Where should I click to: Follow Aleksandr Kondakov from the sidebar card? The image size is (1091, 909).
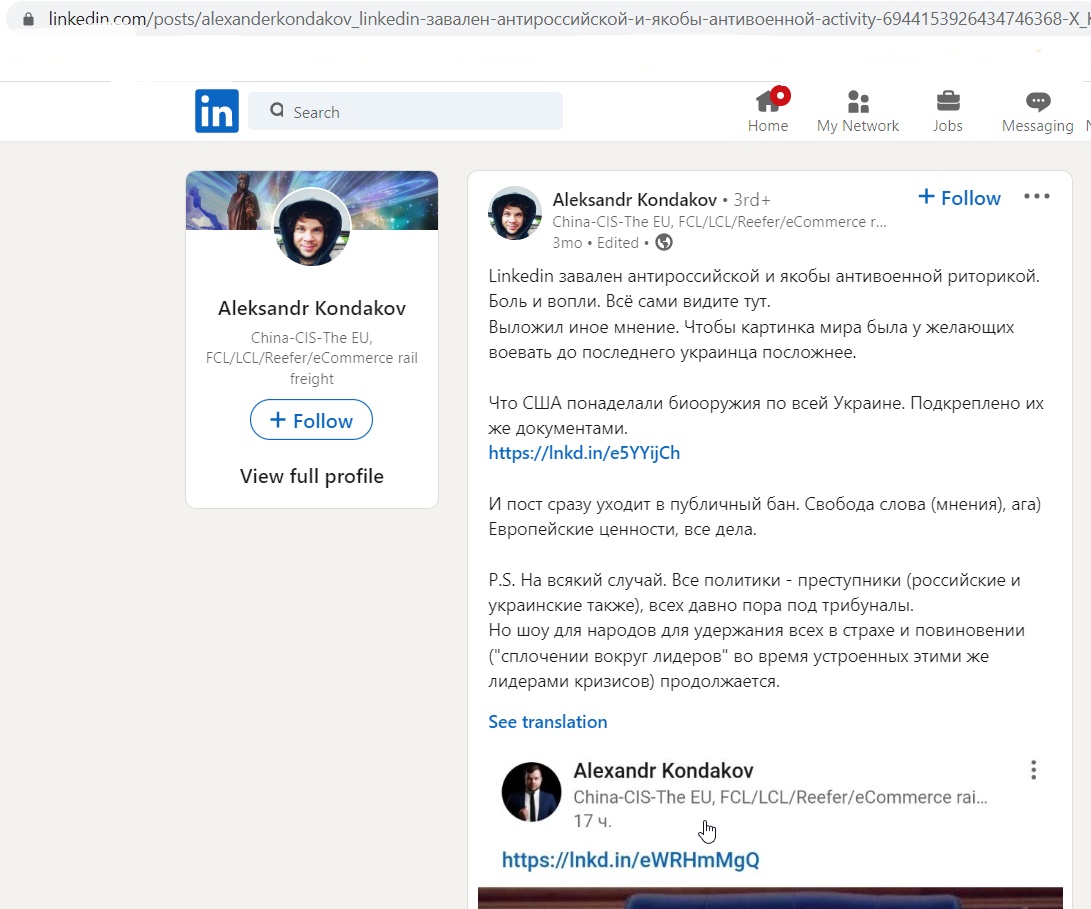tap(311, 420)
